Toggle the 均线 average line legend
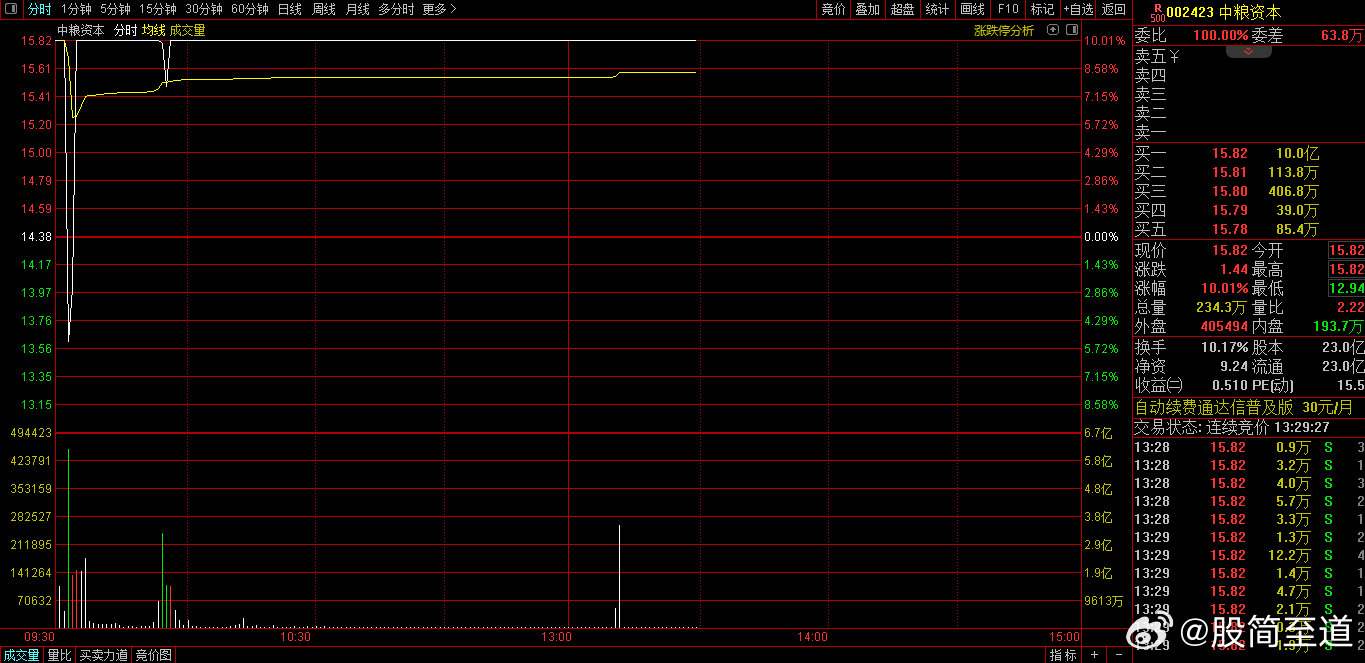The width and height of the screenshot is (1365, 663). tap(153, 30)
